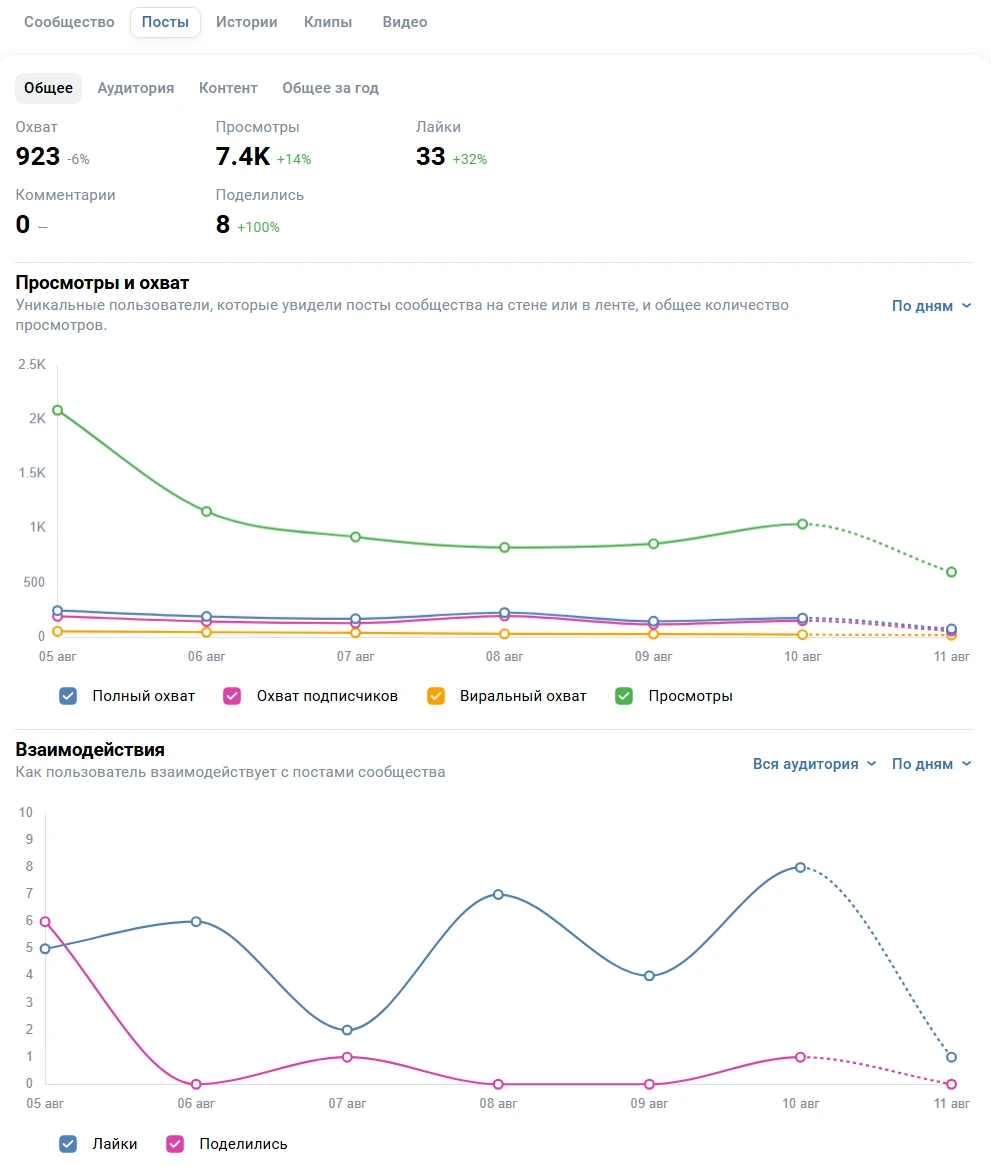This screenshot has width=991, height=1167.
Task: Click the pink Поделились point at 07 авг
Action: pyautogui.click(x=347, y=1057)
